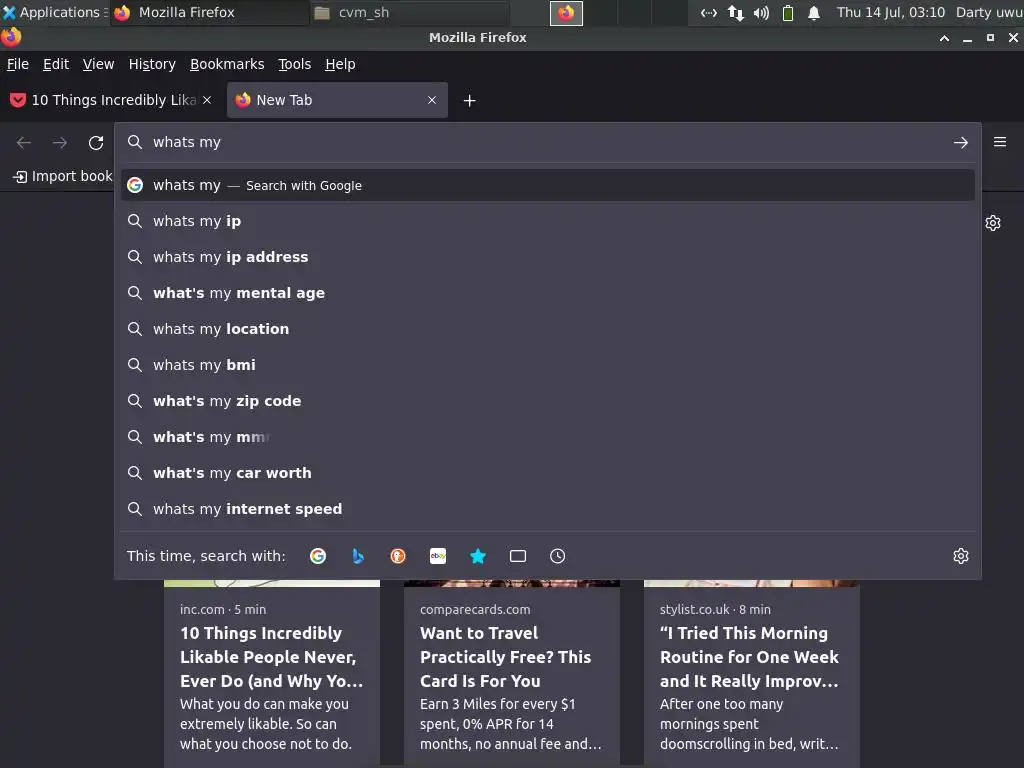Open comparecards.com travel card article

511,673
